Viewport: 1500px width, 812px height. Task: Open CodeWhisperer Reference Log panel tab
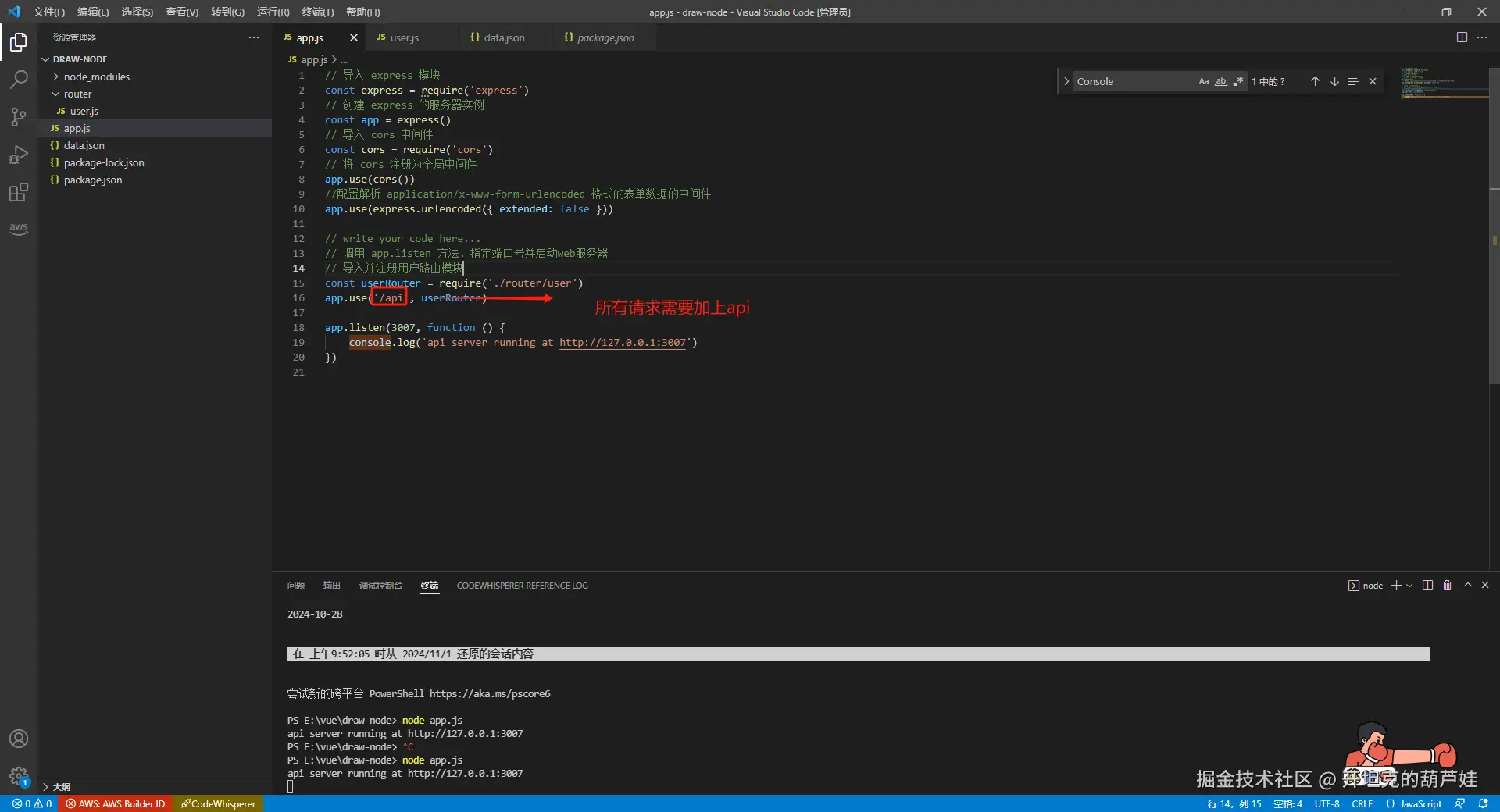[x=523, y=586]
